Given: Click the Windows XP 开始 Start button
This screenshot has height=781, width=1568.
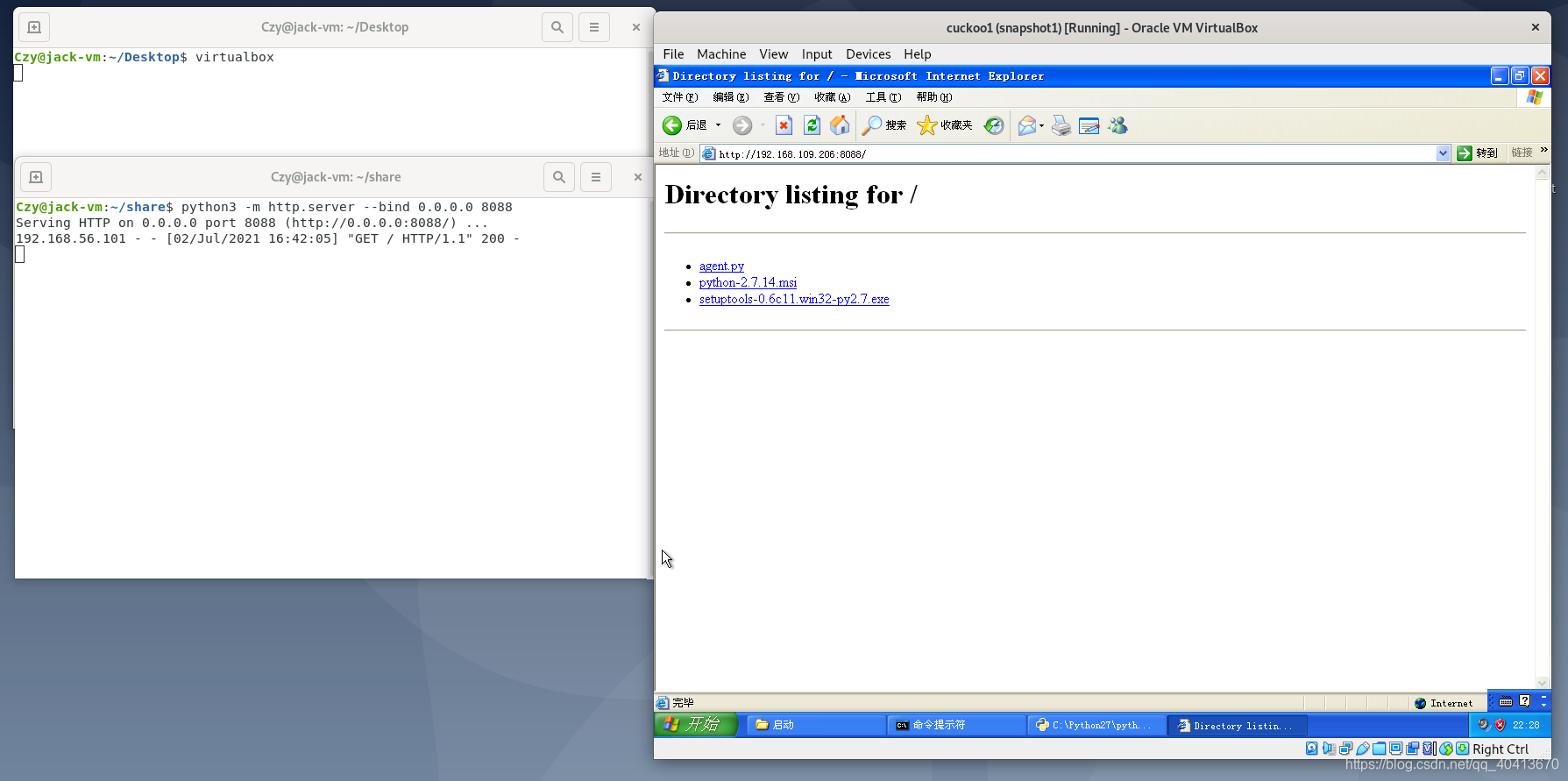Looking at the screenshot, I should click(x=696, y=725).
